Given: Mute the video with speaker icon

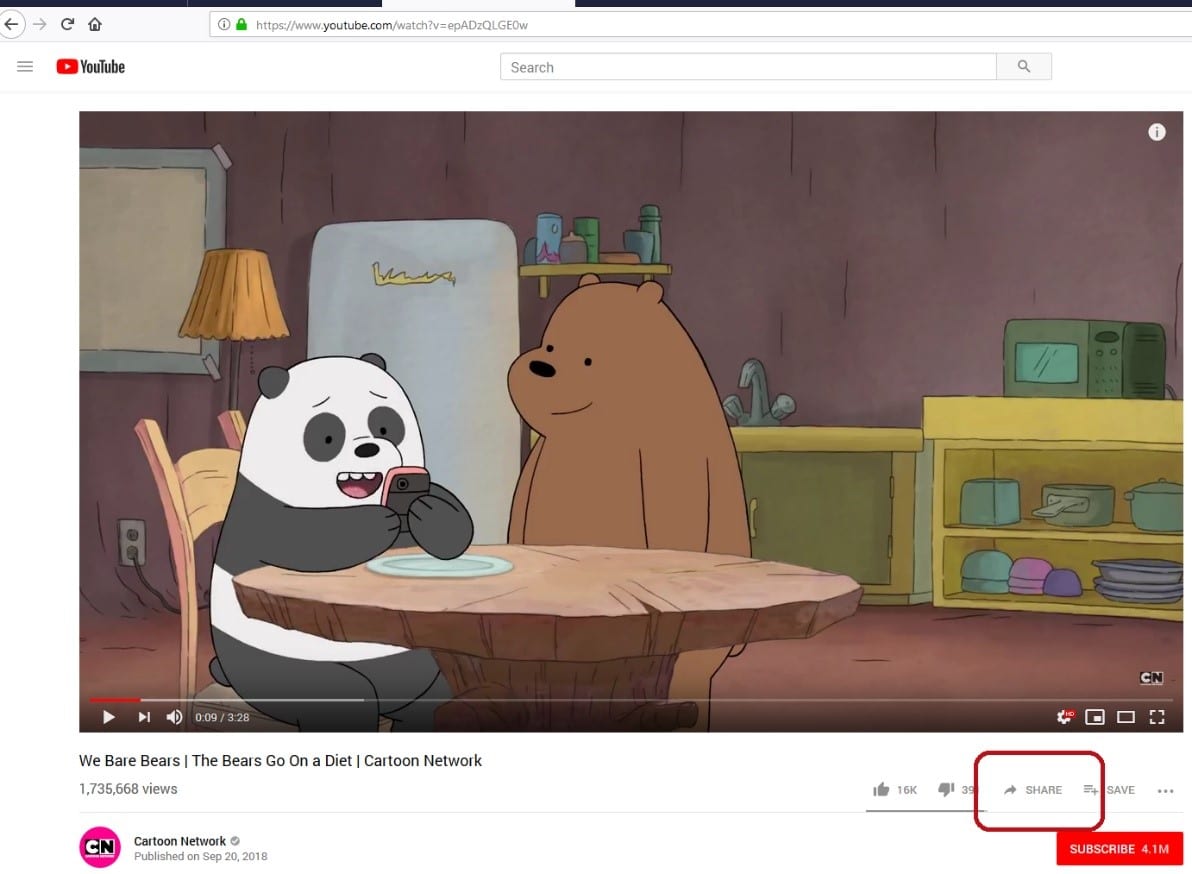Looking at the screenshot, I should point(174,717).
